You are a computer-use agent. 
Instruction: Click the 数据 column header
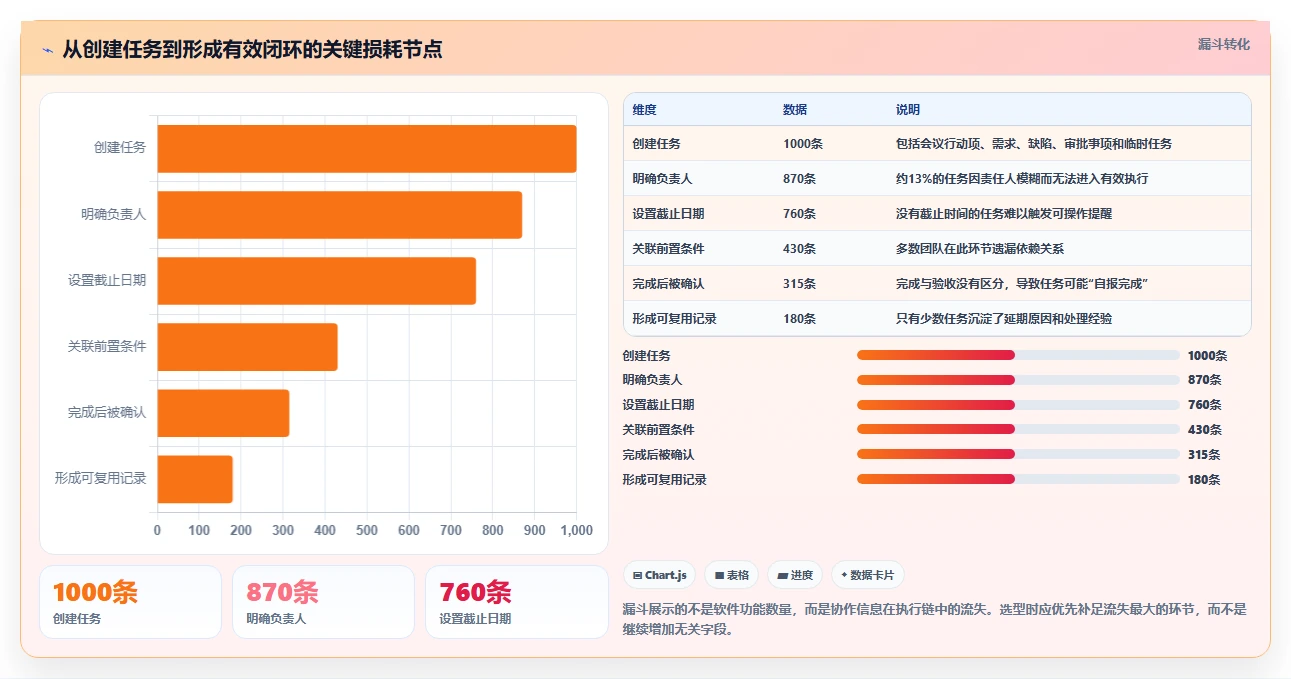795,109
